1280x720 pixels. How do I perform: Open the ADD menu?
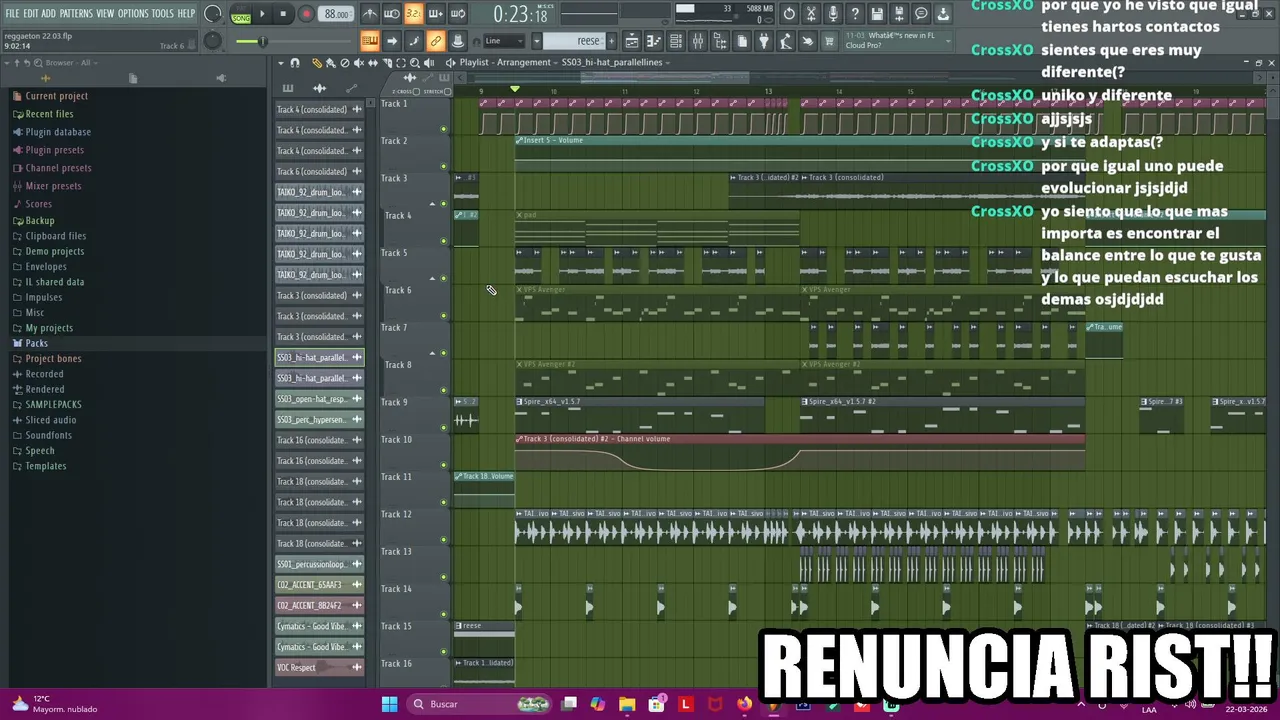pos(49,13)
